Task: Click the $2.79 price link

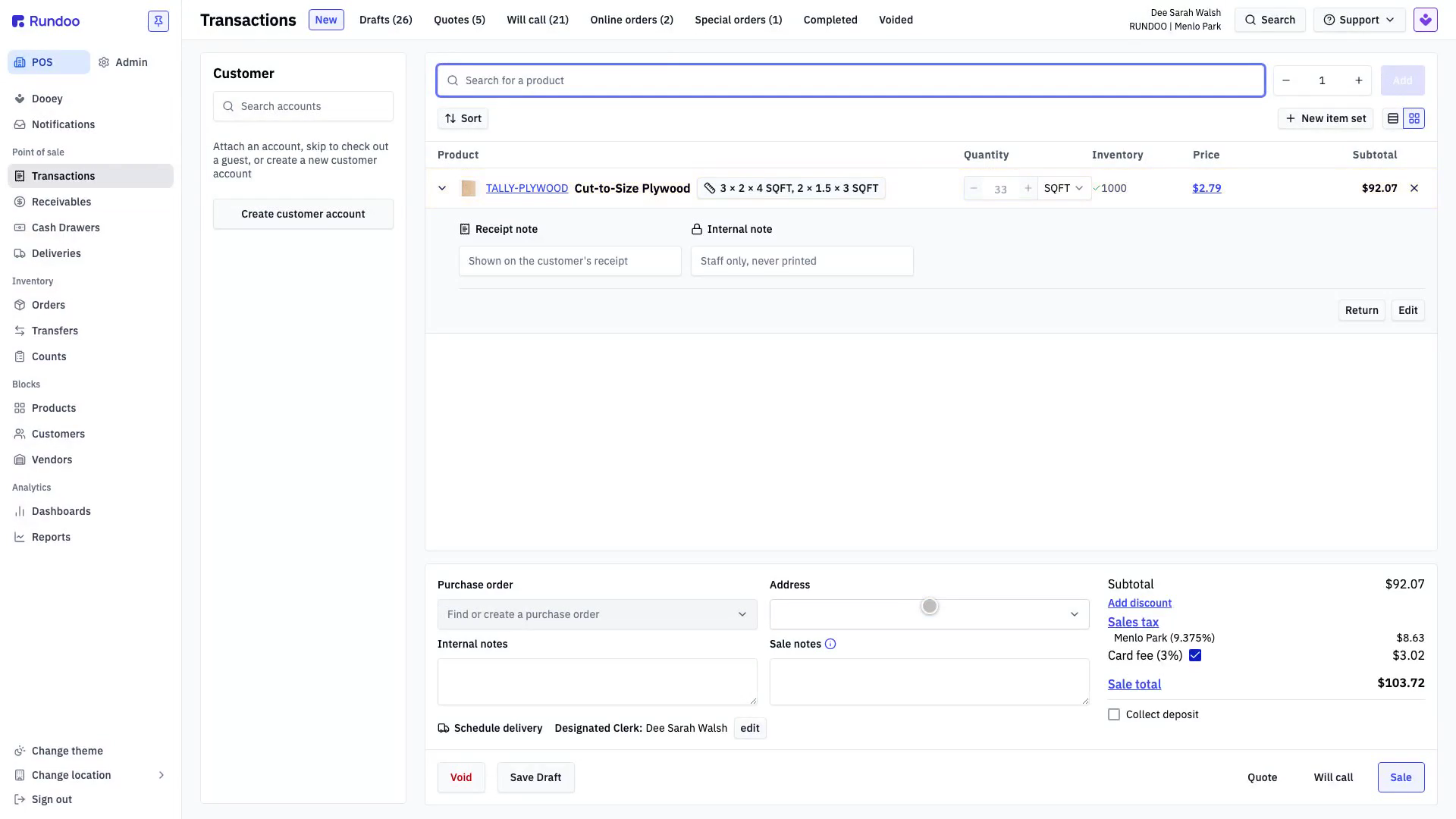Action: click(1207, 188)
